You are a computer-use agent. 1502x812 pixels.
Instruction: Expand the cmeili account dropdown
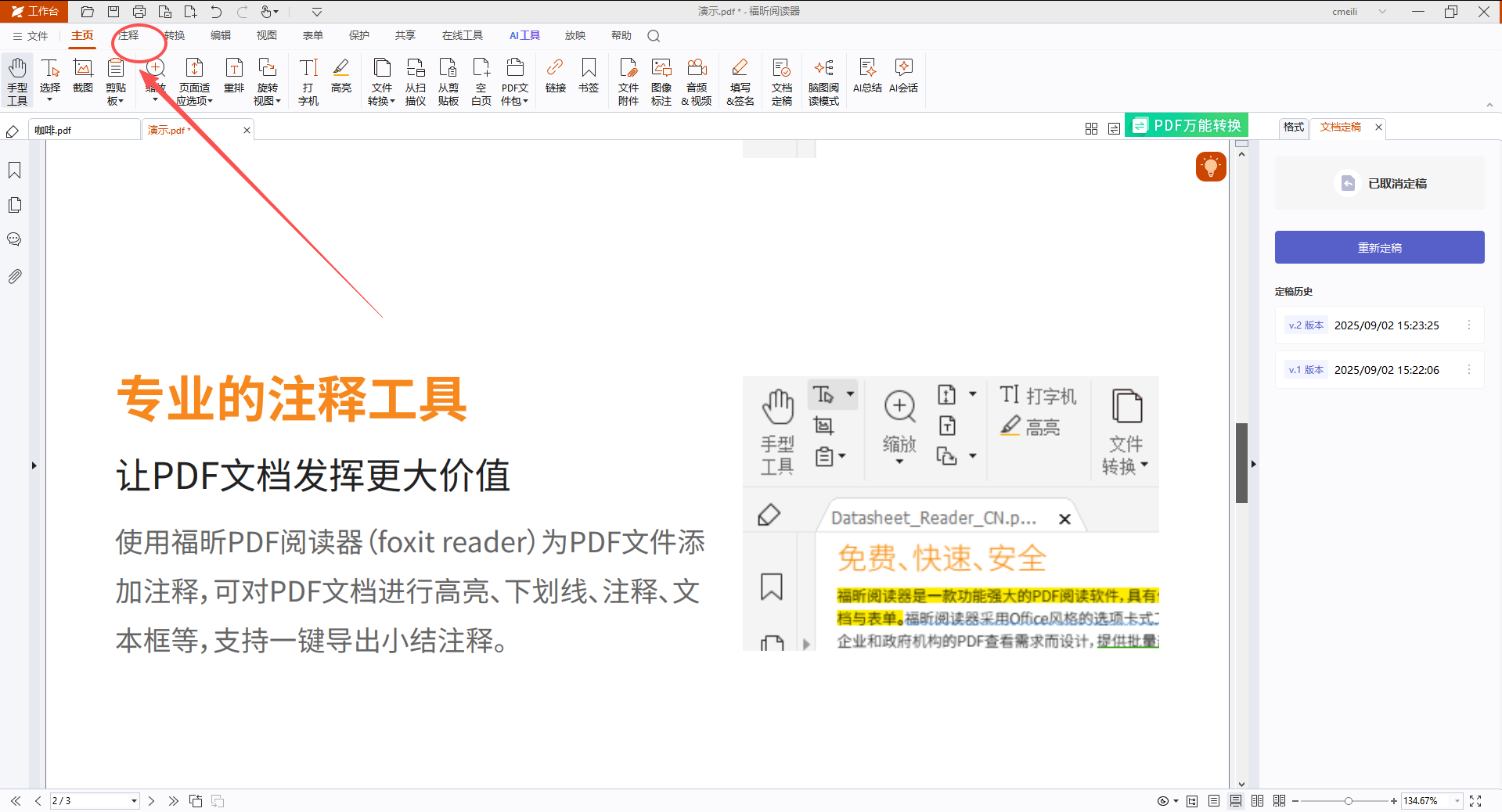click(x=1382, y=12)
